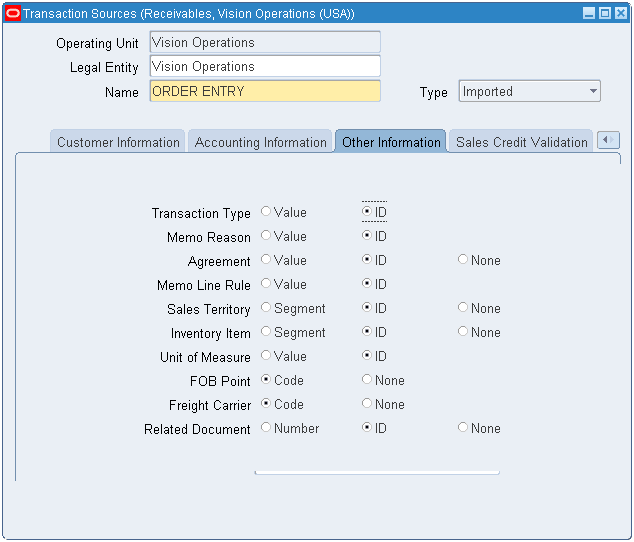This screenshot has width=634, height=542.
Task: Select Value for Unit of Measure
Action: tap(266, 356)
